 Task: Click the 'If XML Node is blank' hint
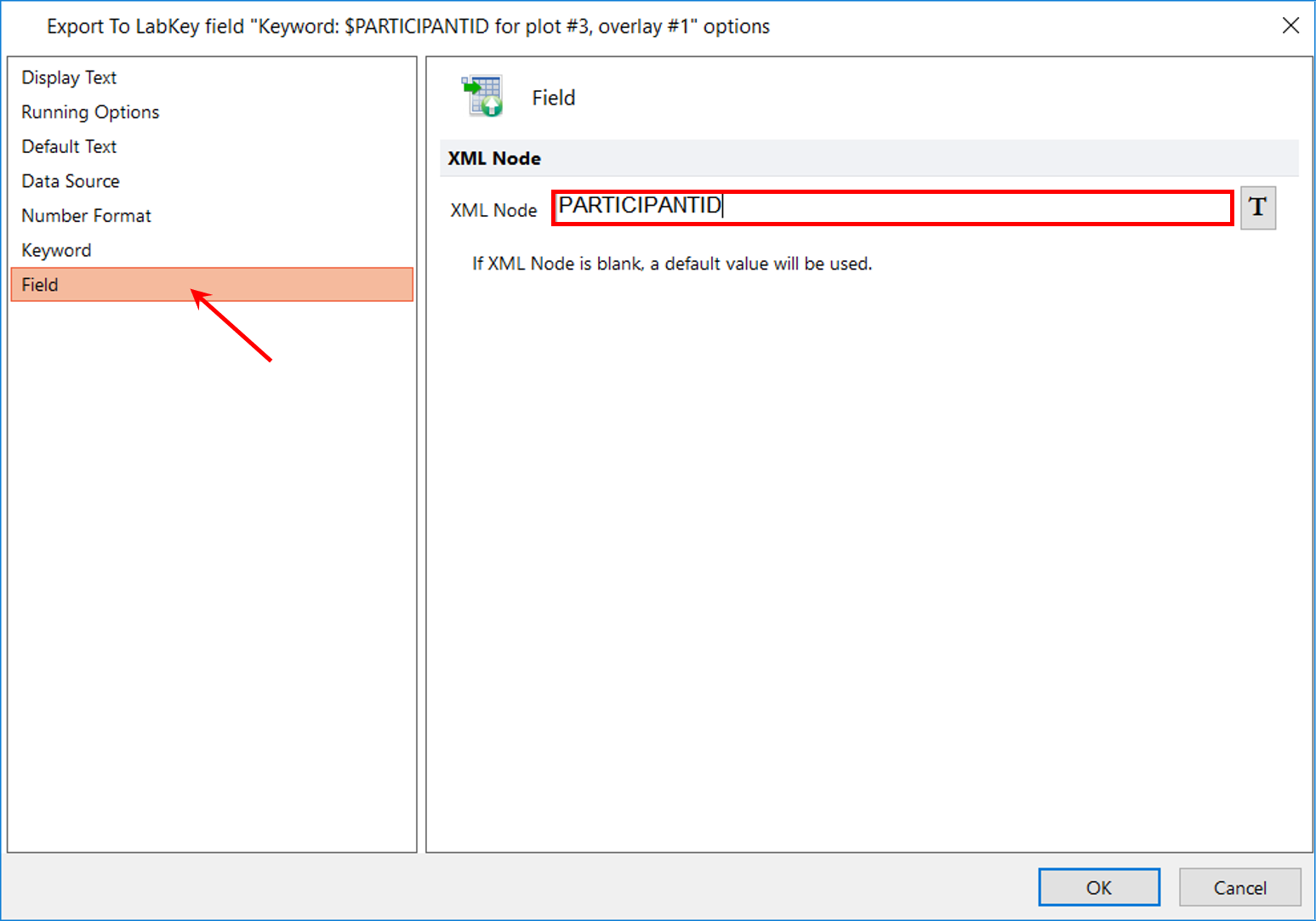pyautogui.click(x=672, y=264)
